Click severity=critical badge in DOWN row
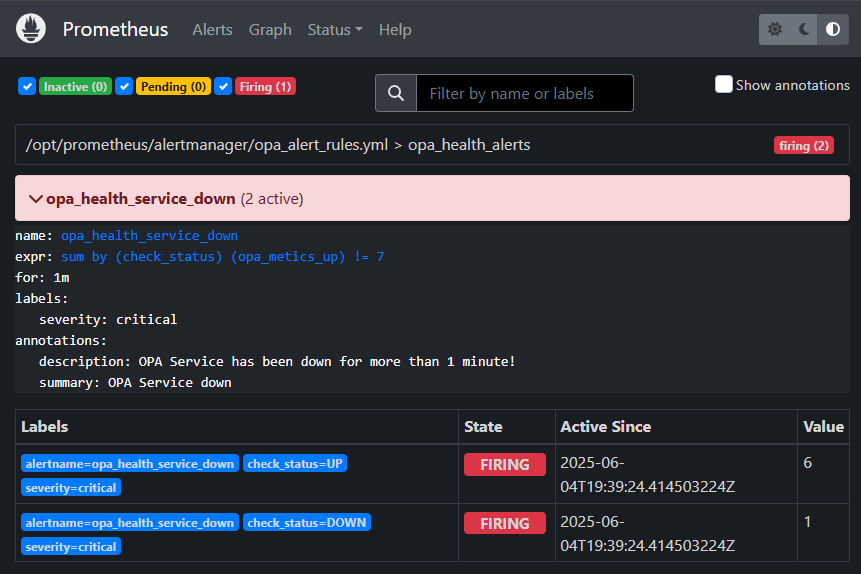Screen dimensions: 861x574 pyautogui.click(x=71, y=547)
